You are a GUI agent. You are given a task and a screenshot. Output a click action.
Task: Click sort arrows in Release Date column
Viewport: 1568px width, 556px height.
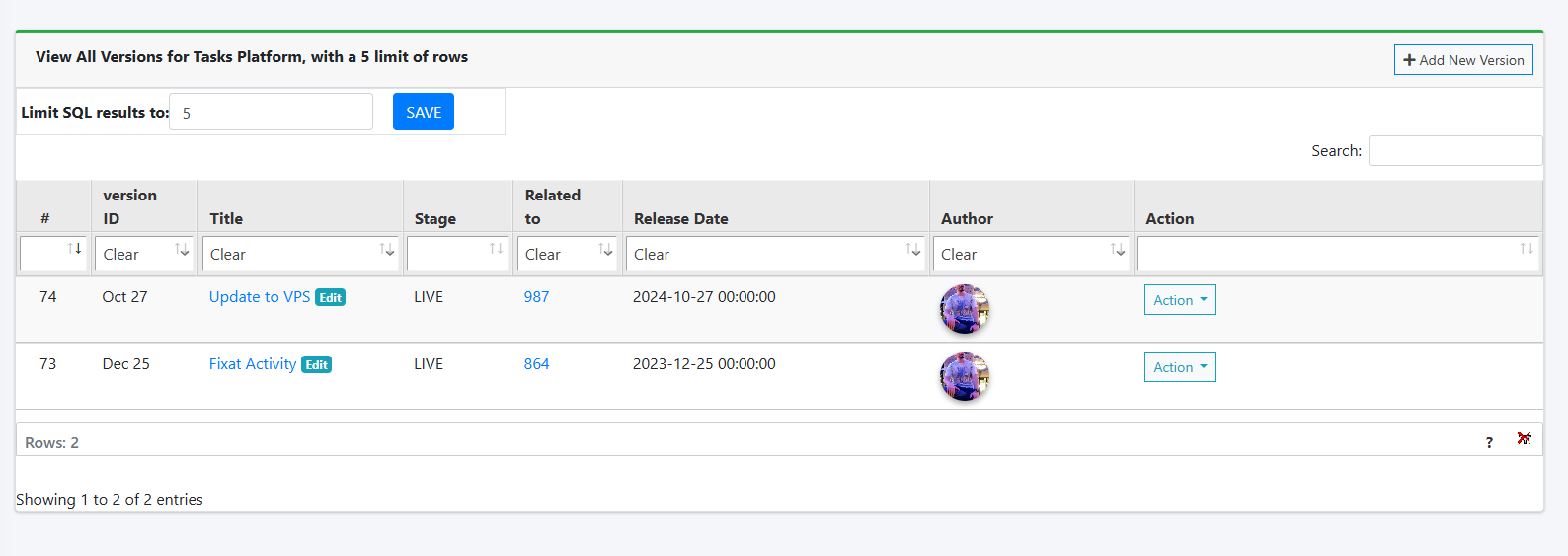pos(913,249)
